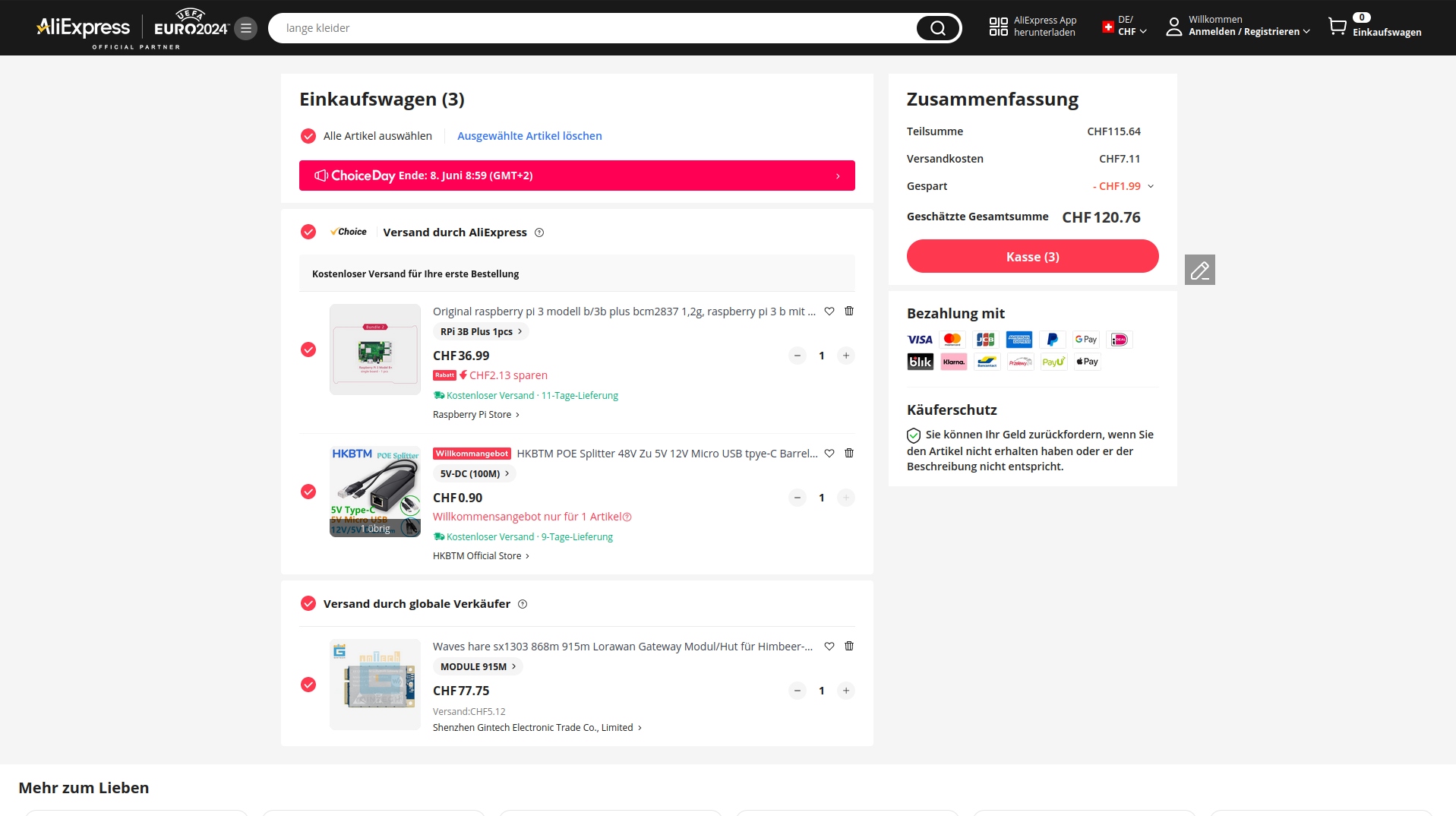Click the user account icon

[x=1174, y=27]
